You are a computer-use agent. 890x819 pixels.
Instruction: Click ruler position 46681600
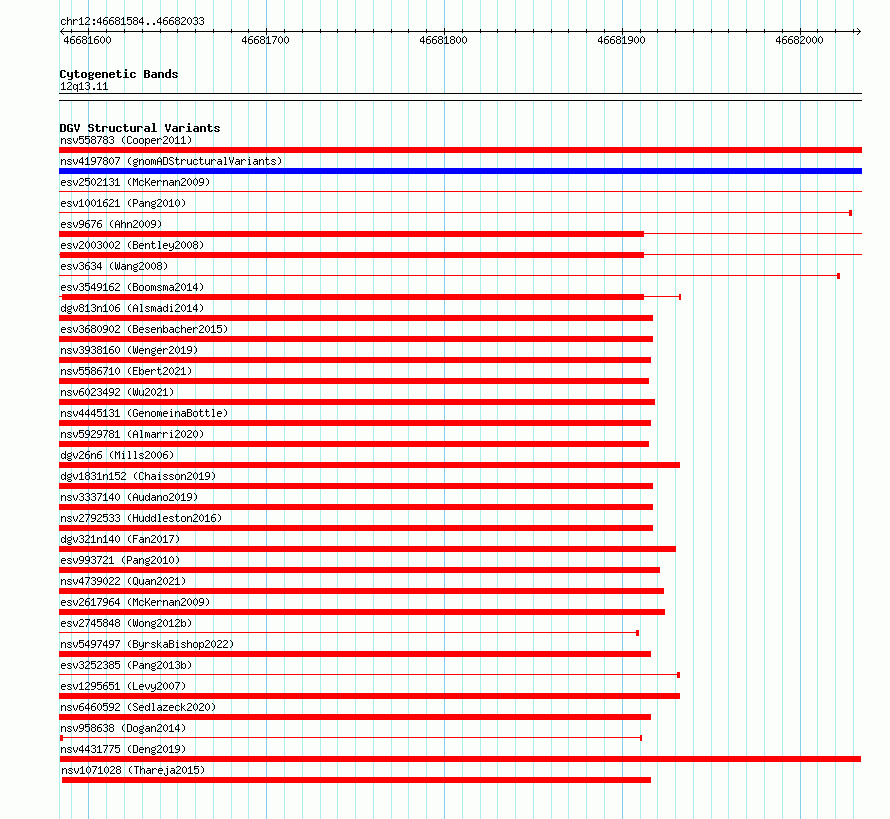click(87, 40)
